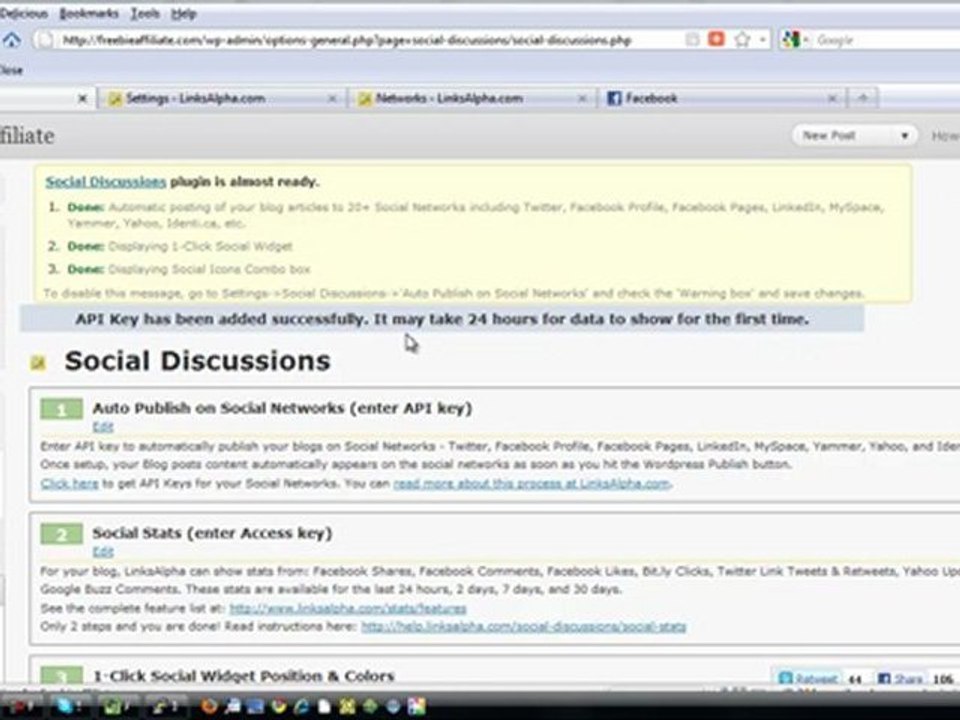Click the red square icon in address bar
The image size is (960, 720).
pyautogui.click(x=716, y=39)
